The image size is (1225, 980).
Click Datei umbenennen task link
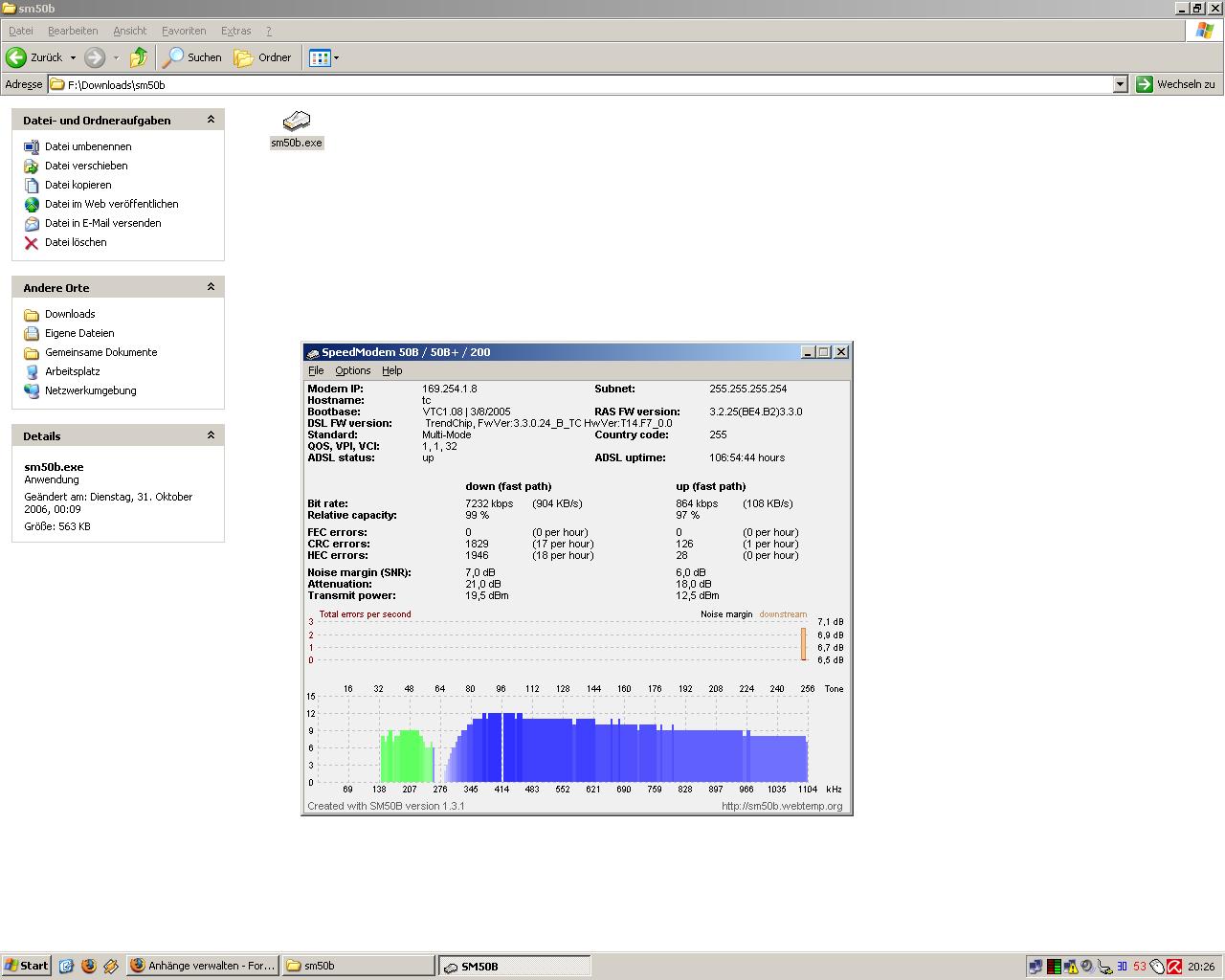[88, 146]
